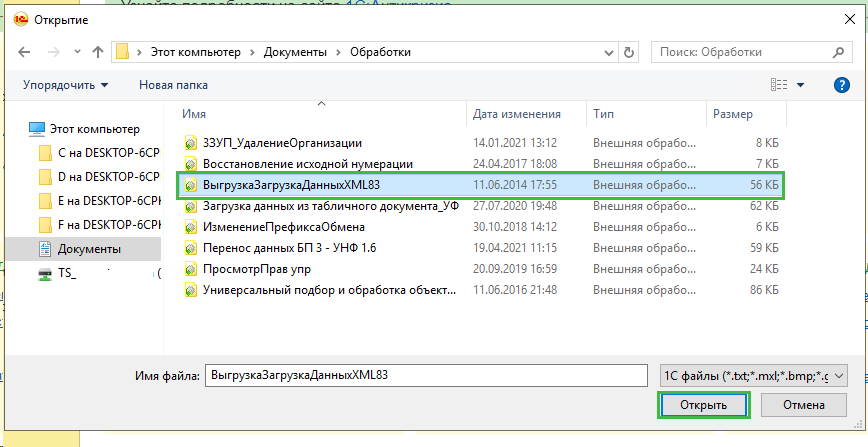Click Универсальный подбор и обработка file icon
Image resolution: width=868 pixels, height=447 pixels.
[x=190, y=290]
